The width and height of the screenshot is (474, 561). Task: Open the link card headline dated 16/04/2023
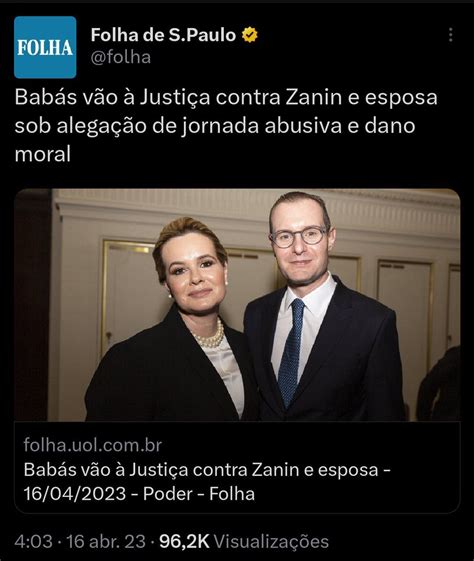coord(207,482)
